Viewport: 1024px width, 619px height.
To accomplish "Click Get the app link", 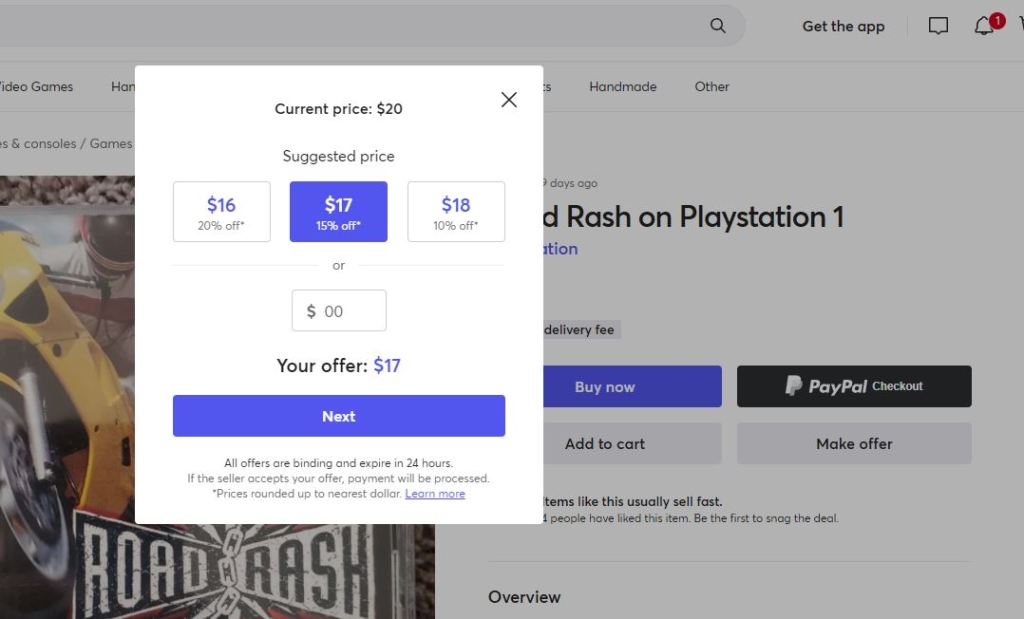I will [x=843, y=27].
